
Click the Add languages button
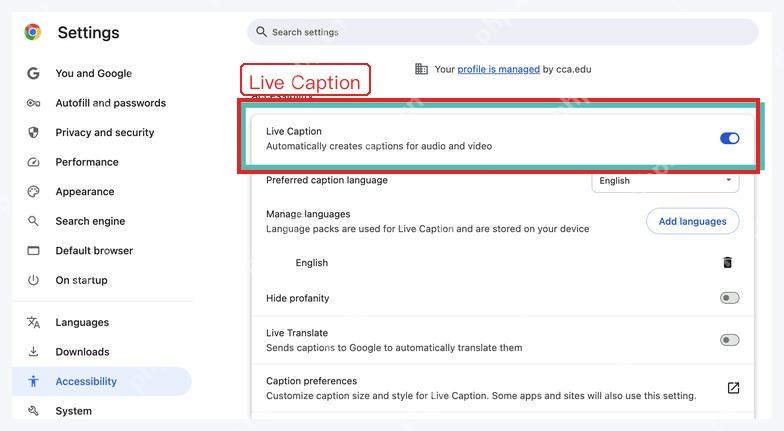pyautogui.click(x=692, y=221)
